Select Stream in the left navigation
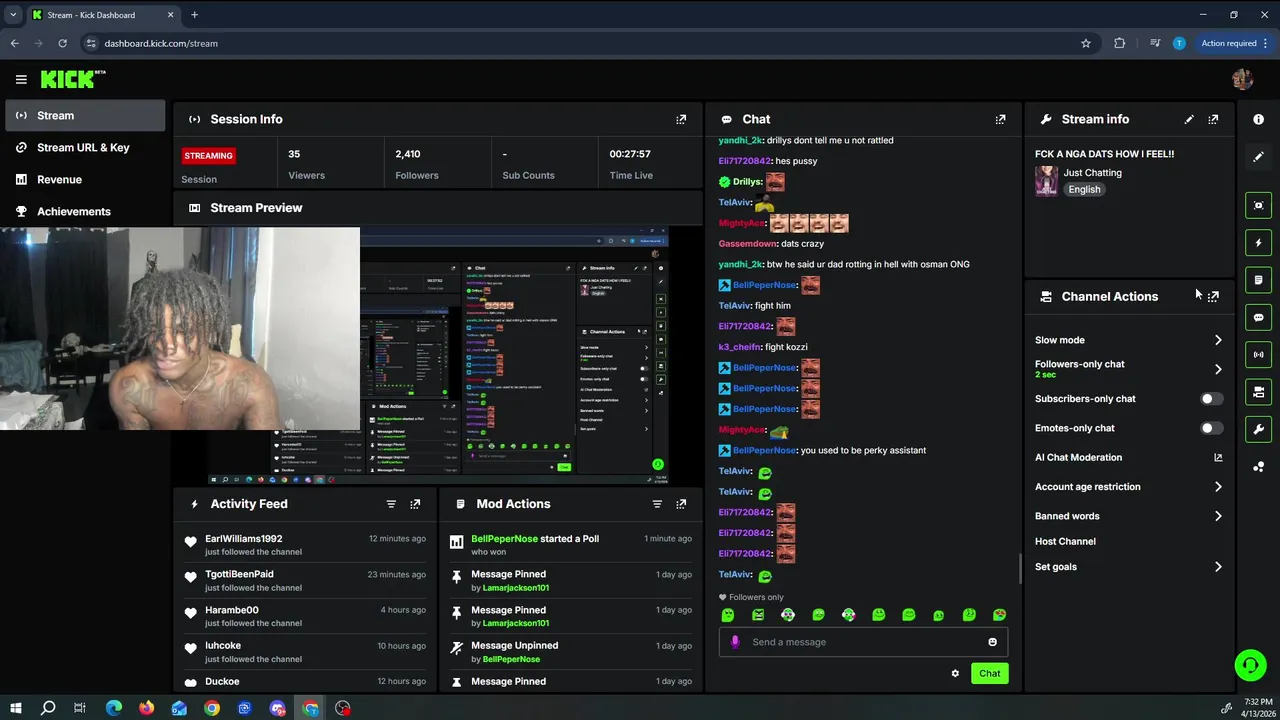This screenshot has height=720, width=1280. 85,115
